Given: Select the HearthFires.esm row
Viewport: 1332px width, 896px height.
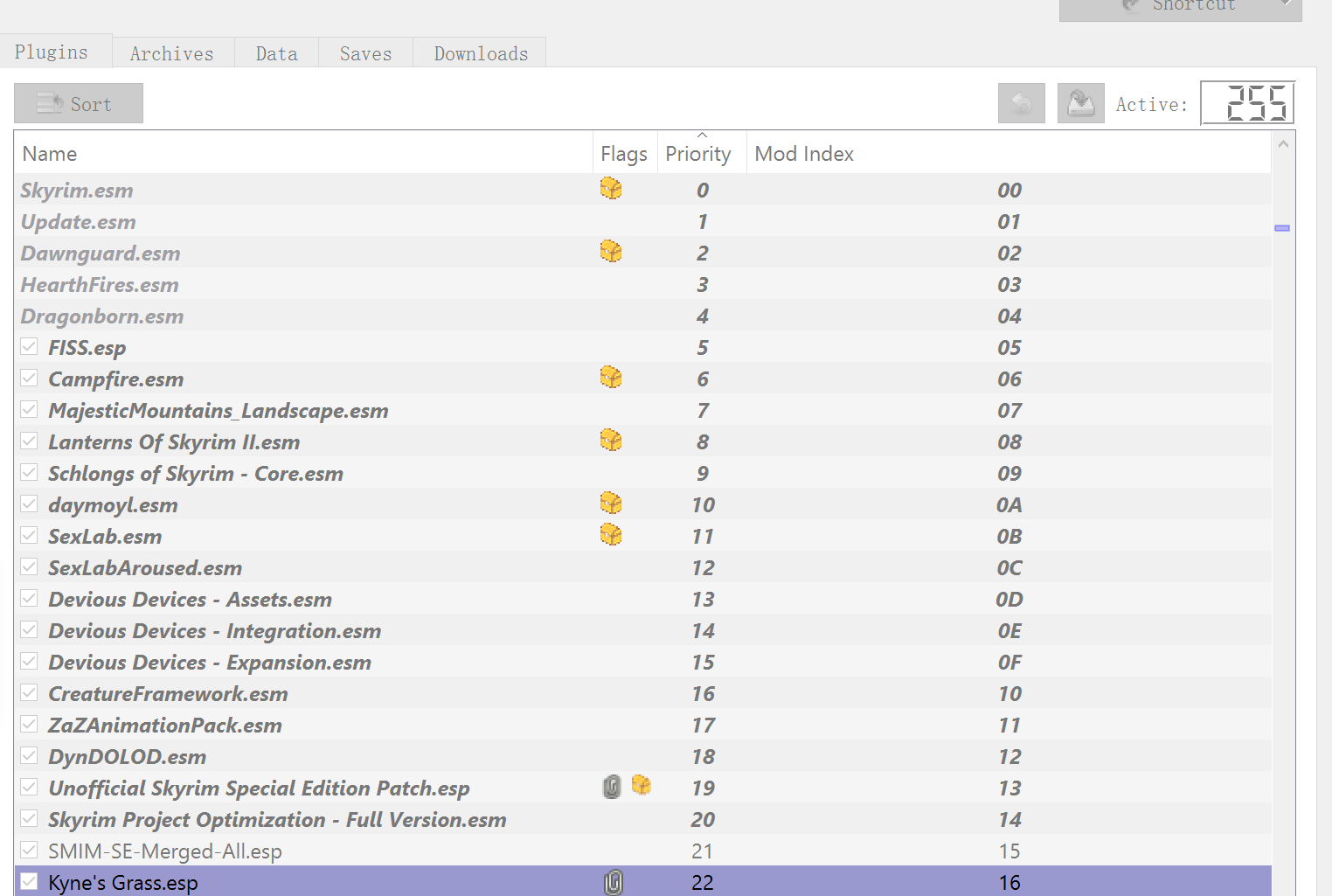Looking at the screenshot, I should [x=643, y=284].
